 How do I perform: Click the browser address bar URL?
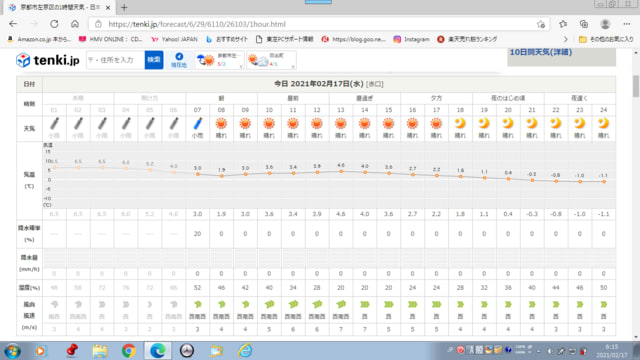click(197, 24)
